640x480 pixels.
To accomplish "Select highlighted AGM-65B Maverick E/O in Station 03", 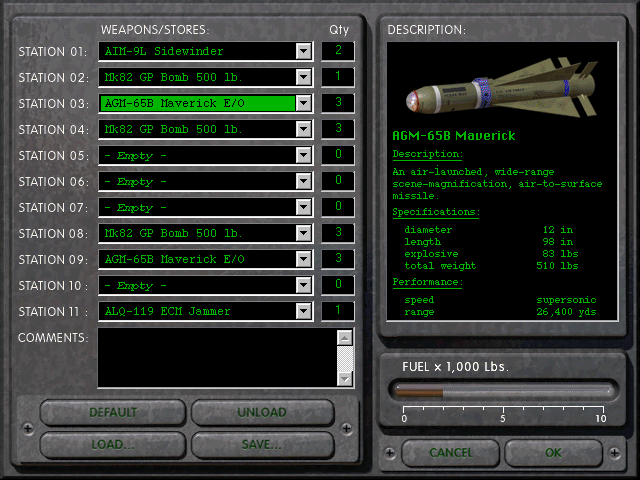I will (x=198, y=103).
